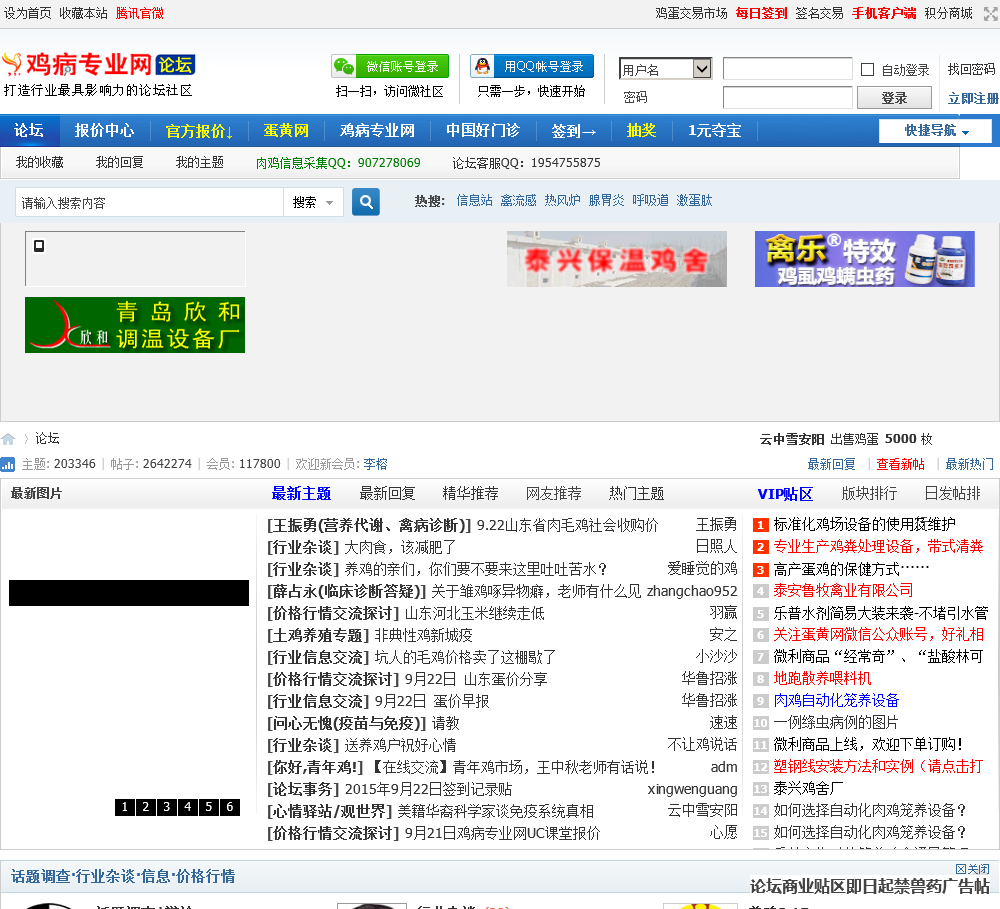
Task: Click the username input field
Action: click(787, 69)
